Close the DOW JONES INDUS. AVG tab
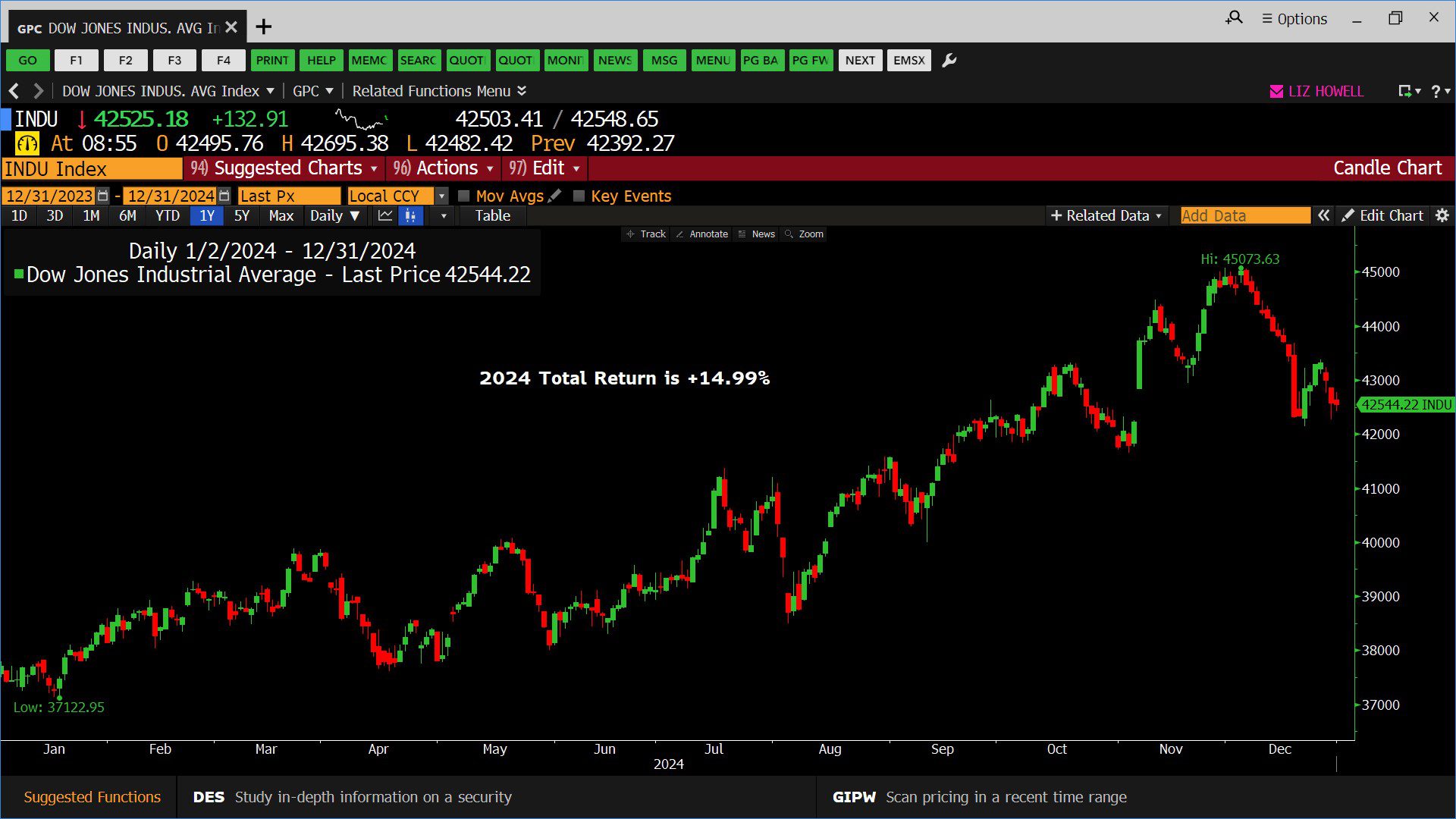Screen dimensions: 1456x819 [x=231, y=27]
